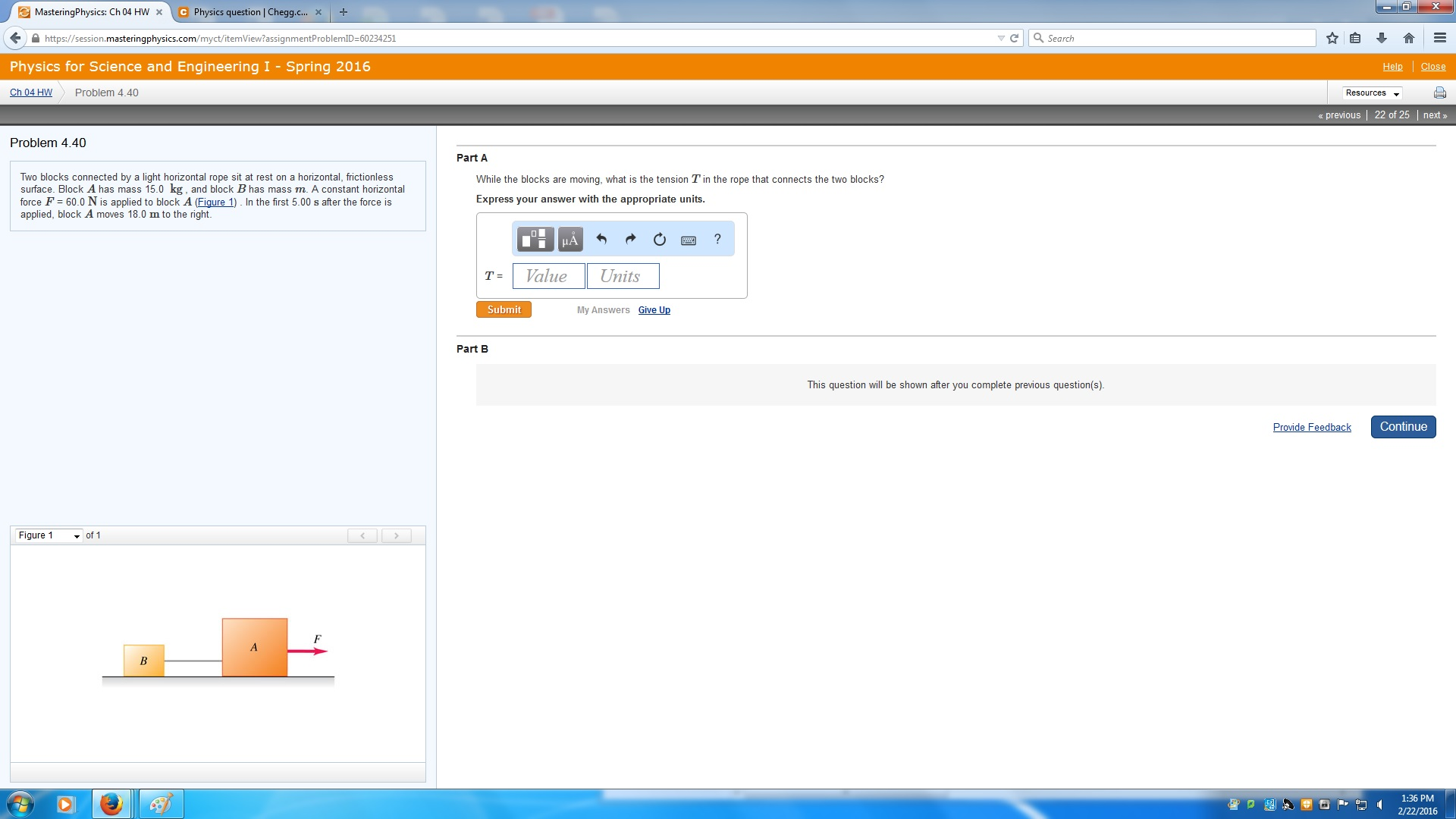Open Firefox from Windows taskbar
The width and height of the screenshot is (1456, 819).
click(111, 804)
